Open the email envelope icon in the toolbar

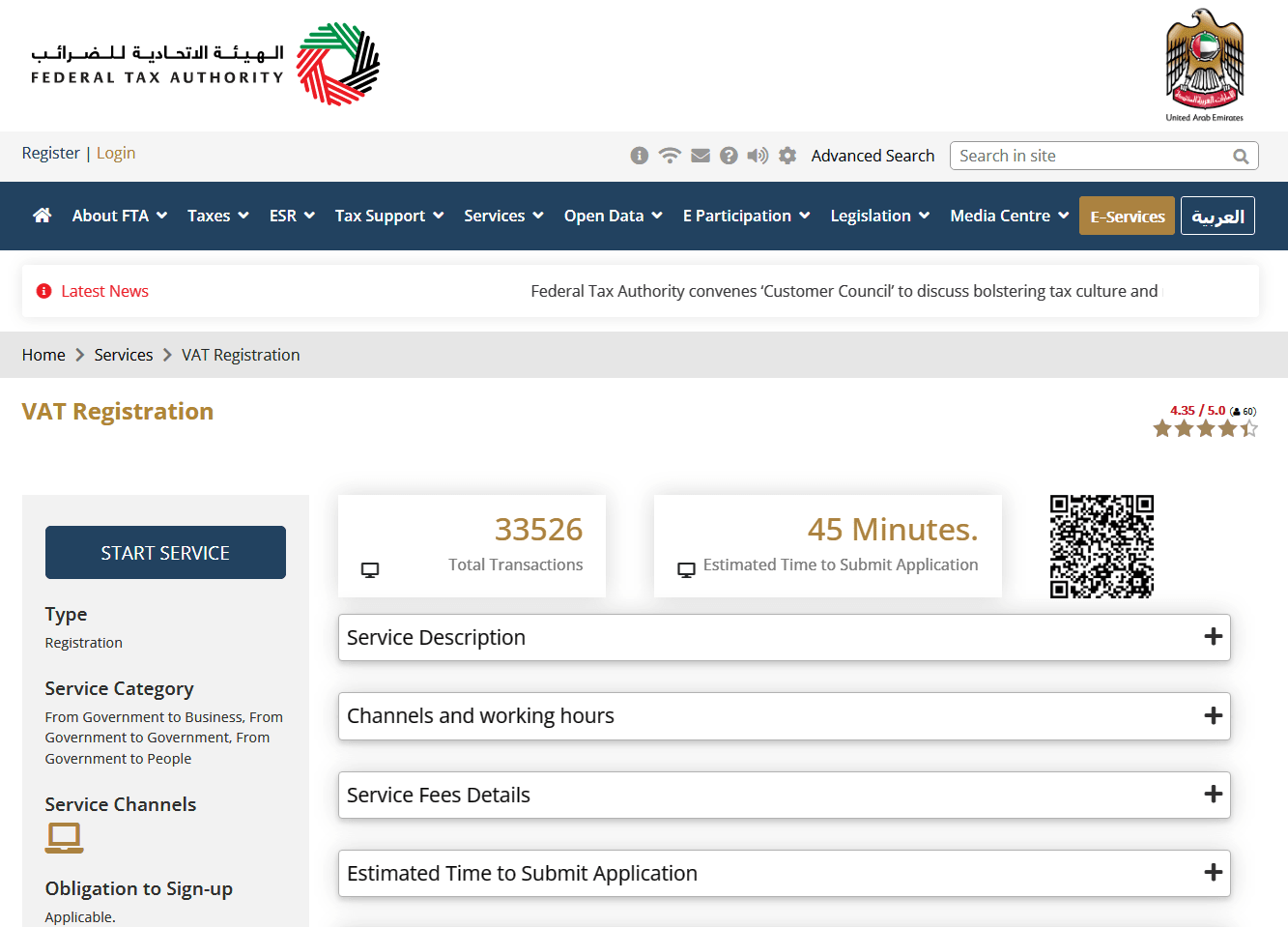point(700,155)
